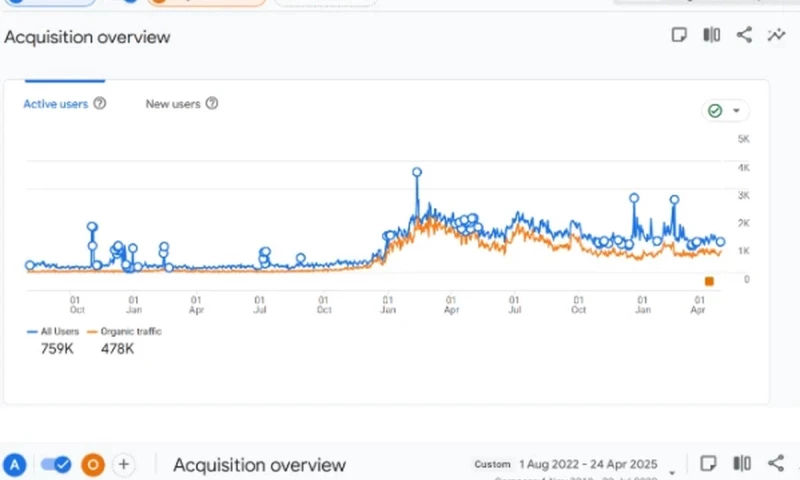800x480 pixels.
Task: Add a new comparison with the plus button
Action: tap(123, 465)
